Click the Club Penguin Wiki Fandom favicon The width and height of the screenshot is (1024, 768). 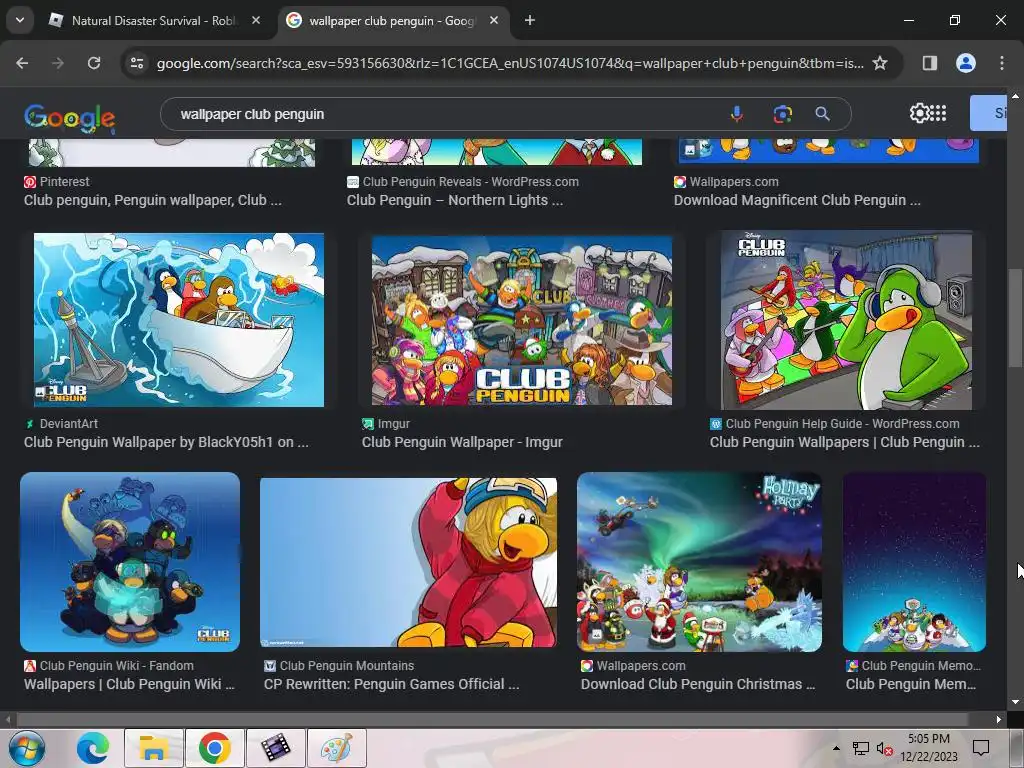[29, 665]
